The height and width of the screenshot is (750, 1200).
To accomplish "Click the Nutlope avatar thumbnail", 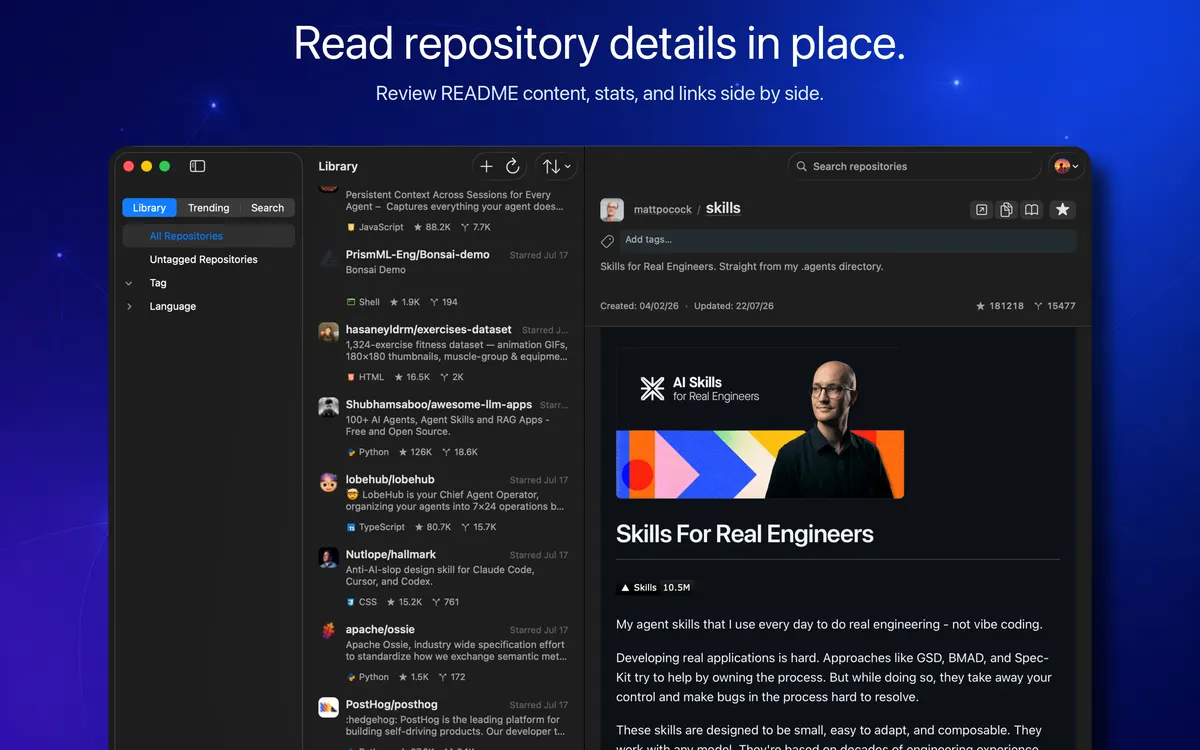I will click(x=328, y=557).
